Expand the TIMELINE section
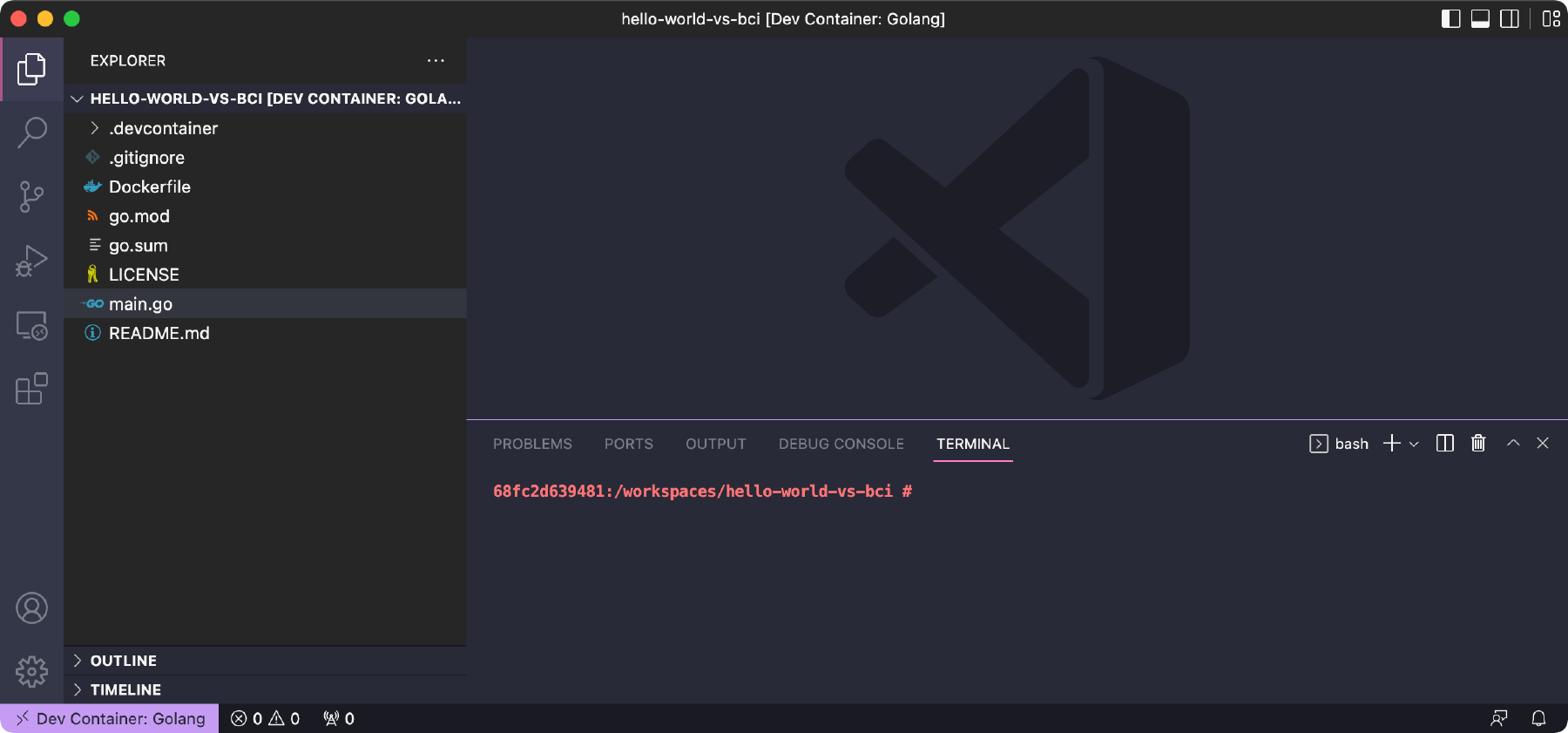Viewport: 1568px width, 733px height. click(266, 689)
